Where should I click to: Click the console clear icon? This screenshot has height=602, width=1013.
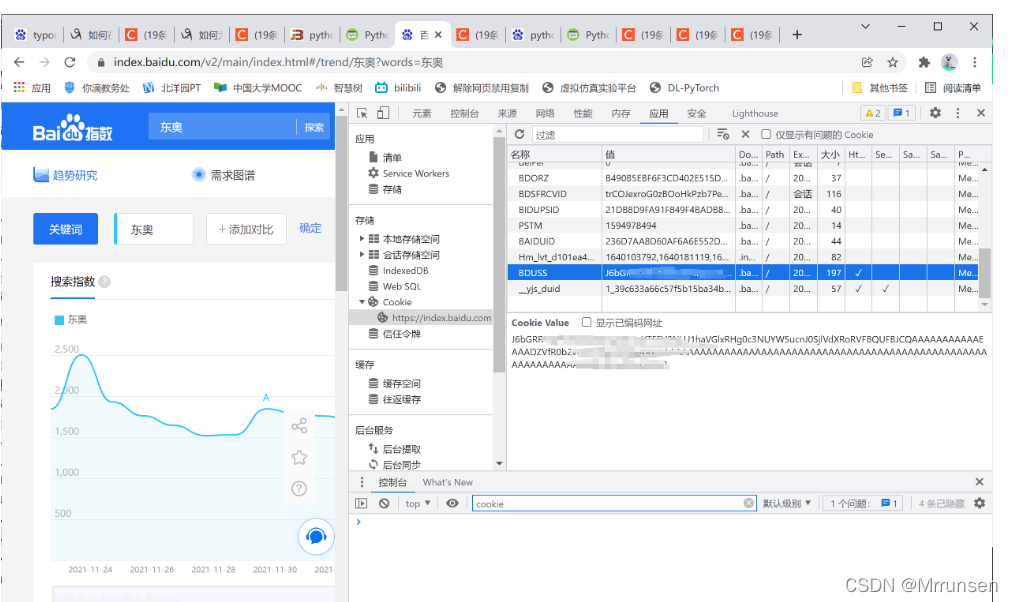[384, 503]
